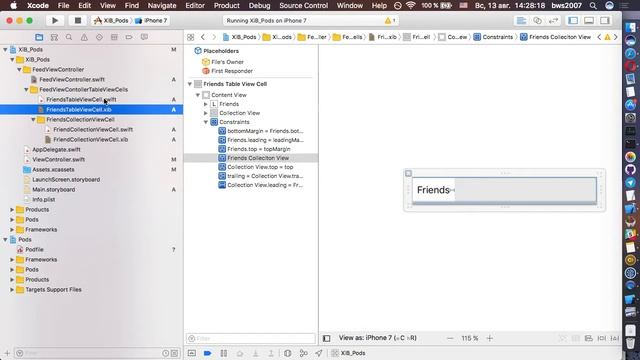Go forward in editor history

click(213, 37)
